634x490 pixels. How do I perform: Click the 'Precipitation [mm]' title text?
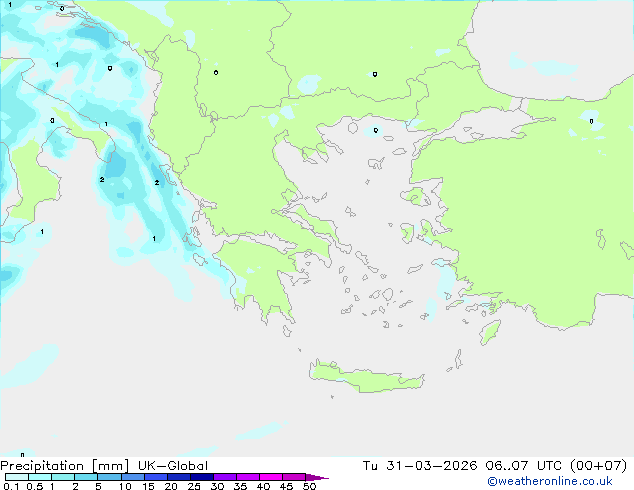click(65, 466)
